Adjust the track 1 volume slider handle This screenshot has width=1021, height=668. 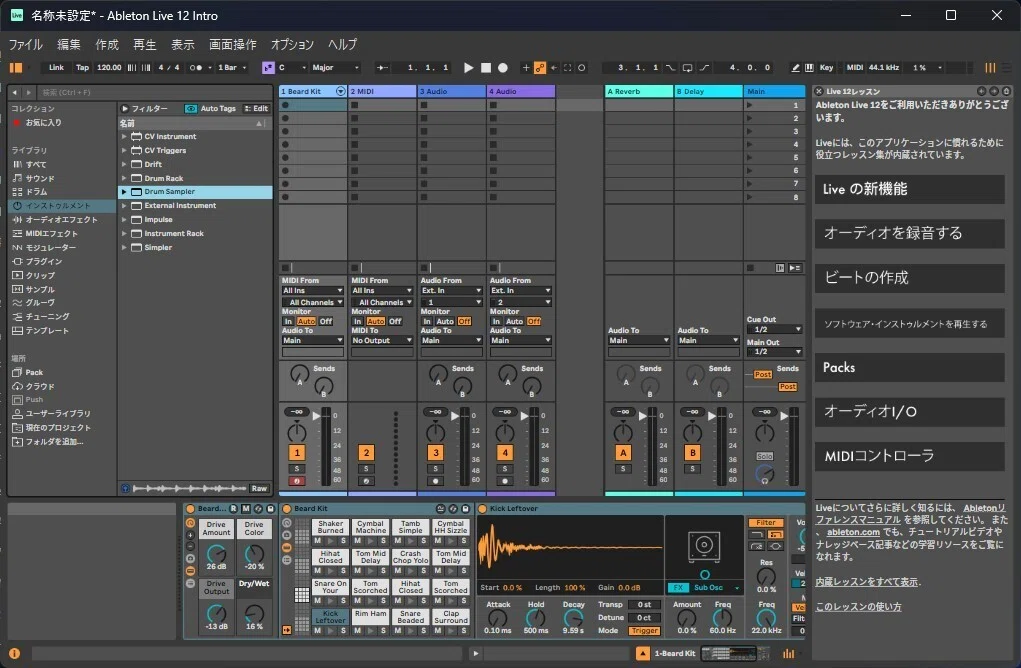(317, 415)
